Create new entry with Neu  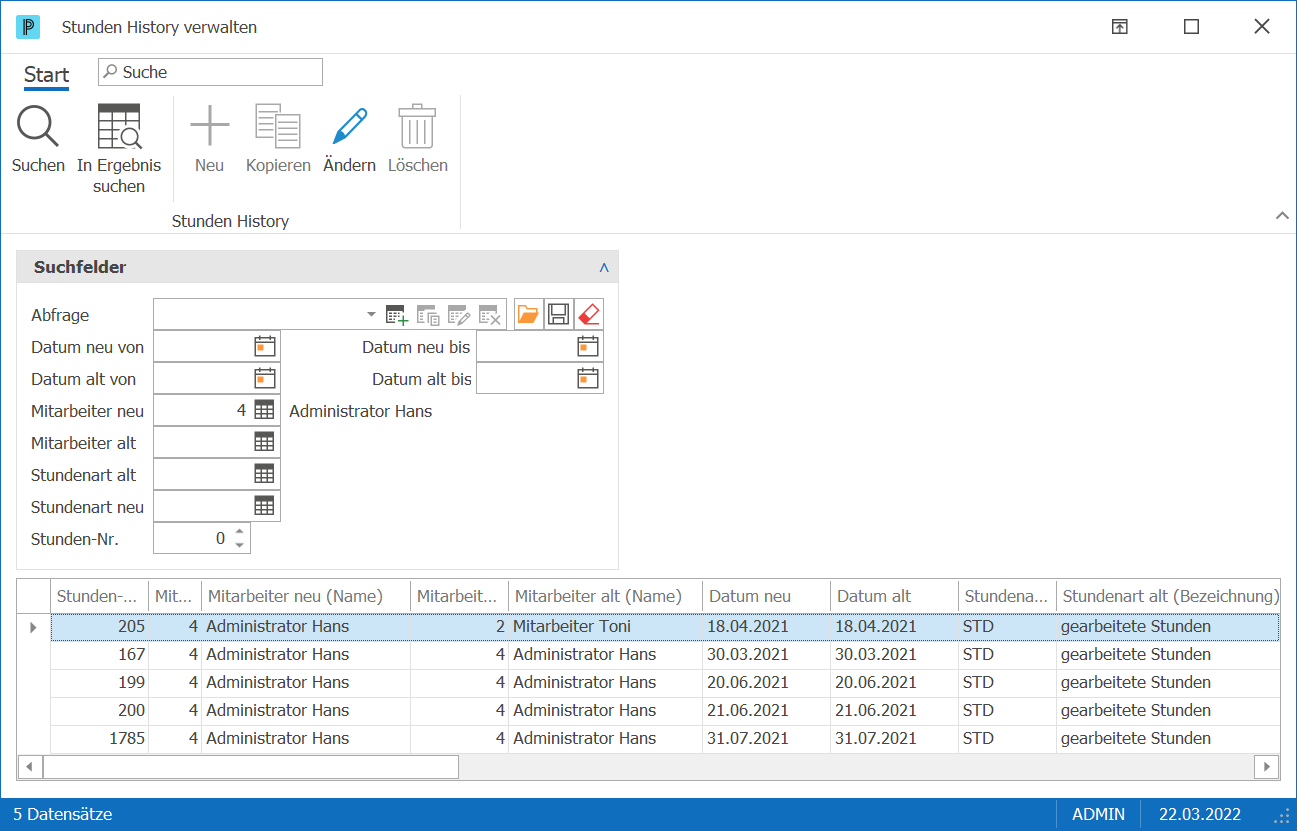[209, 138]
